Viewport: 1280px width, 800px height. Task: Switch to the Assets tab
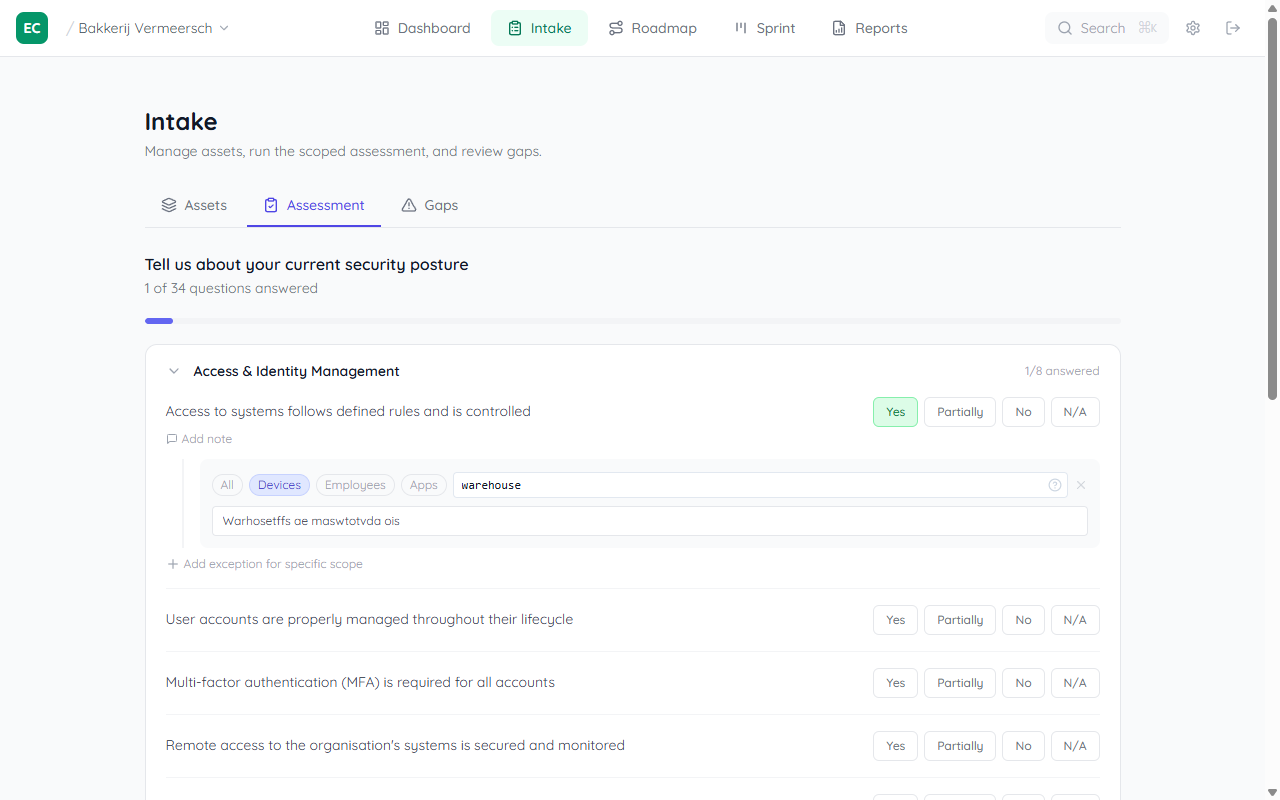pyautogui.click(x=194, y=205)
